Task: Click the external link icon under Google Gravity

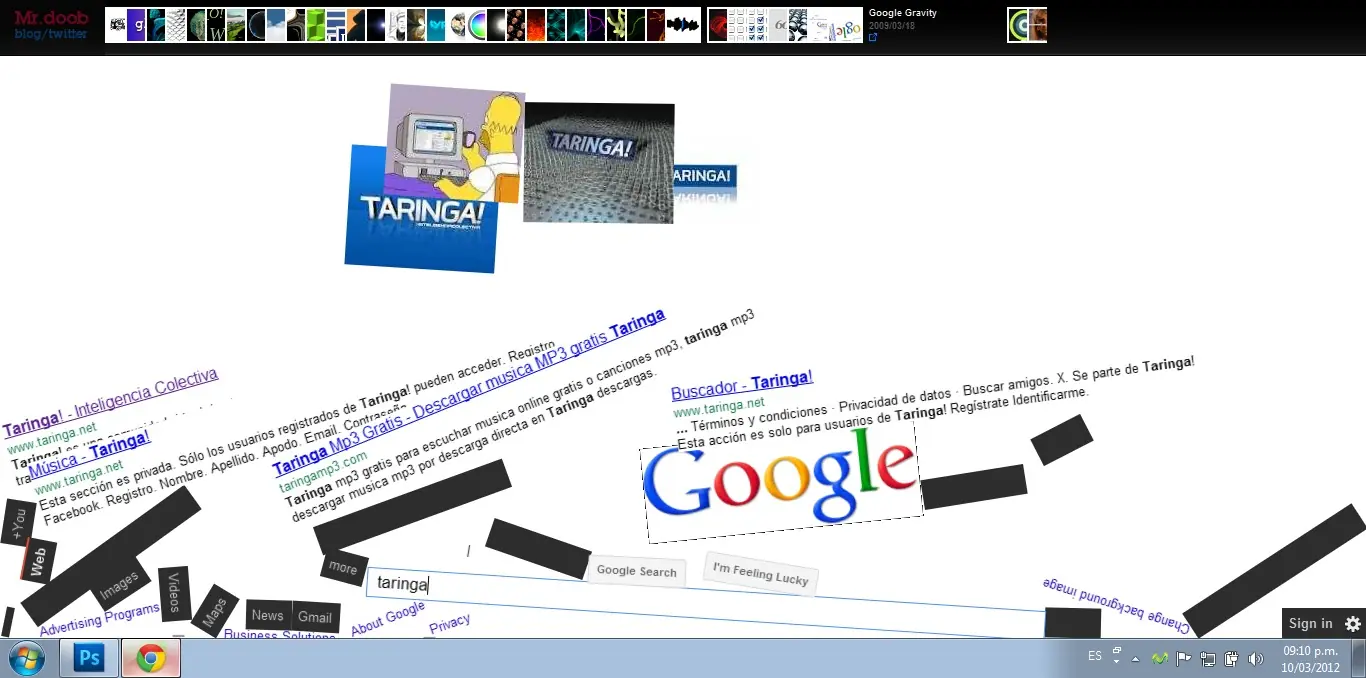Action: (873, 37)
